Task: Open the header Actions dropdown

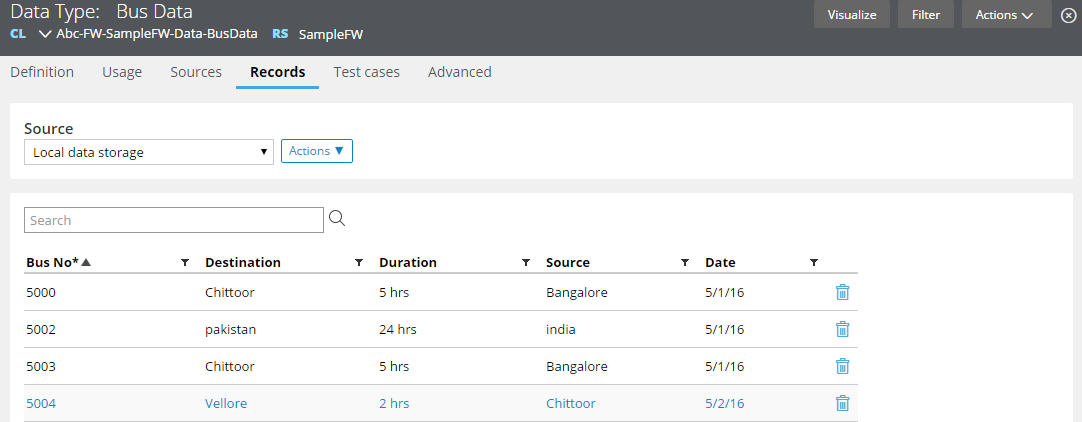Action: coord(1005,15)
